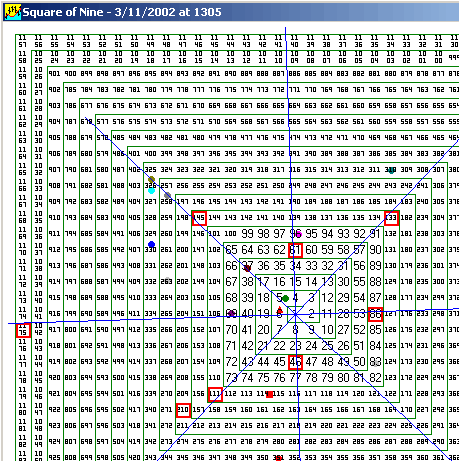
Task: Select the red triangle marker at cell 6
Action: click(x=279, y=309)
